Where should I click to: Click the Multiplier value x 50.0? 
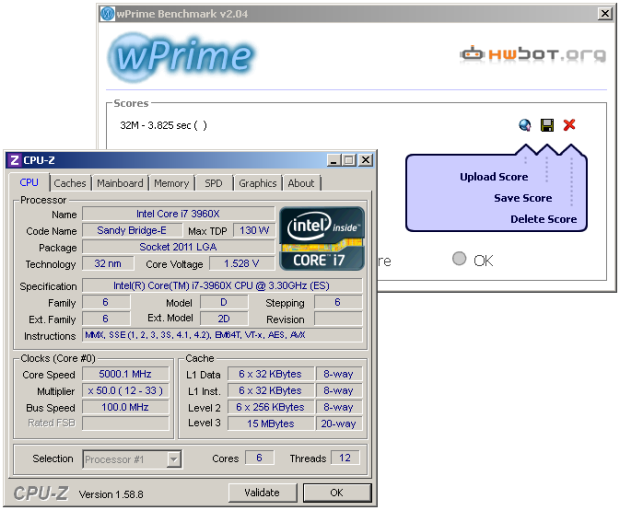[125, 391]
